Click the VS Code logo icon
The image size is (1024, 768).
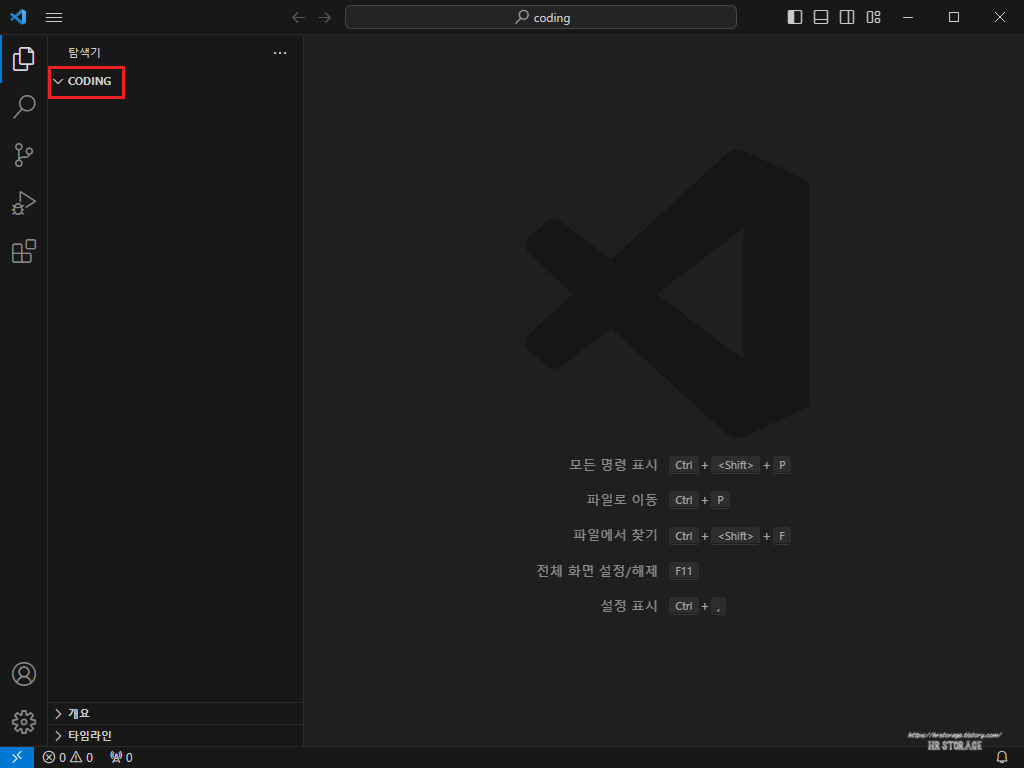(x=18, y=17)
